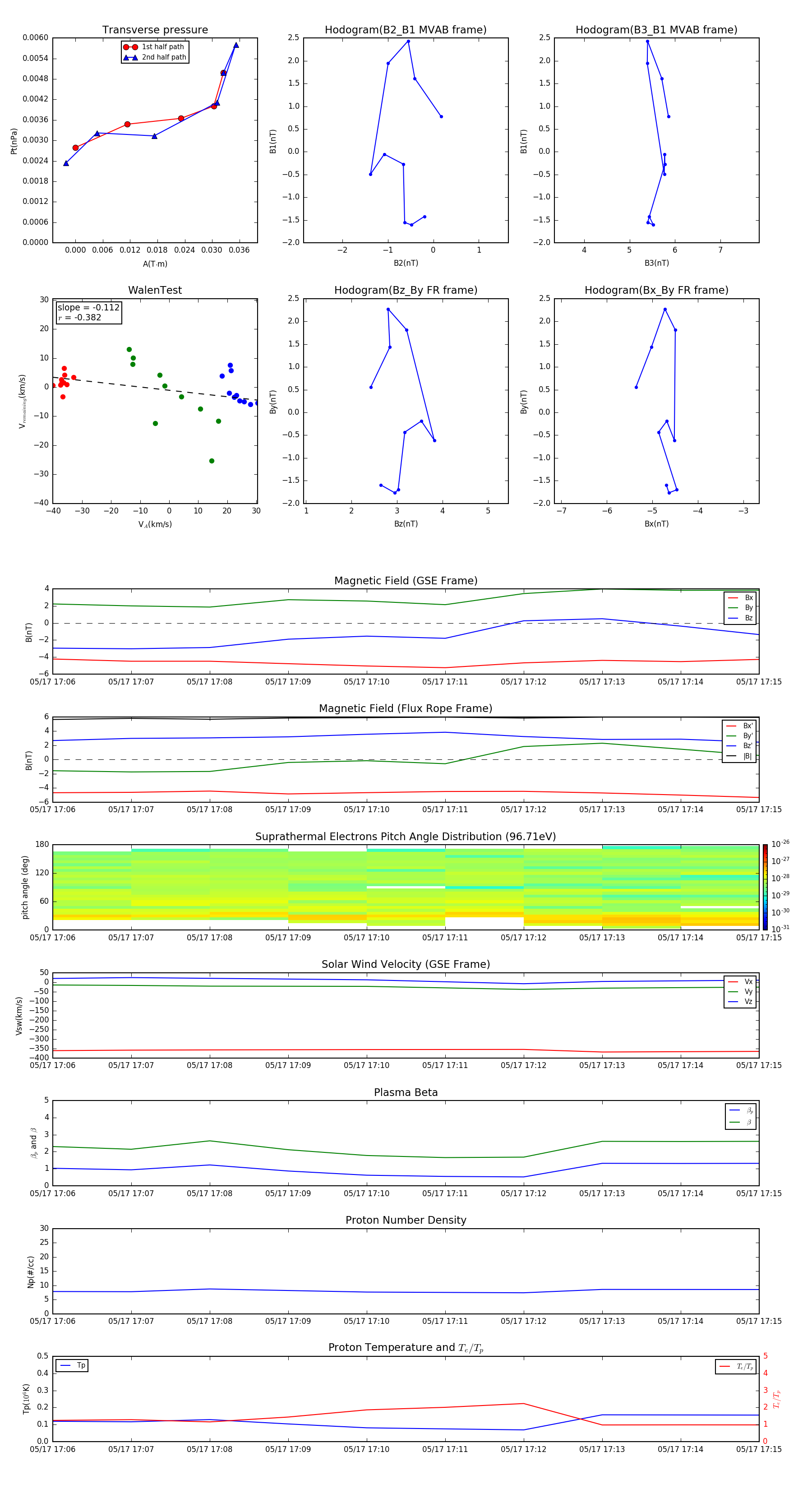Click the 'V_A(km/s)' axis label in WalenTest
812x1489 pixels.
point(155,524)
